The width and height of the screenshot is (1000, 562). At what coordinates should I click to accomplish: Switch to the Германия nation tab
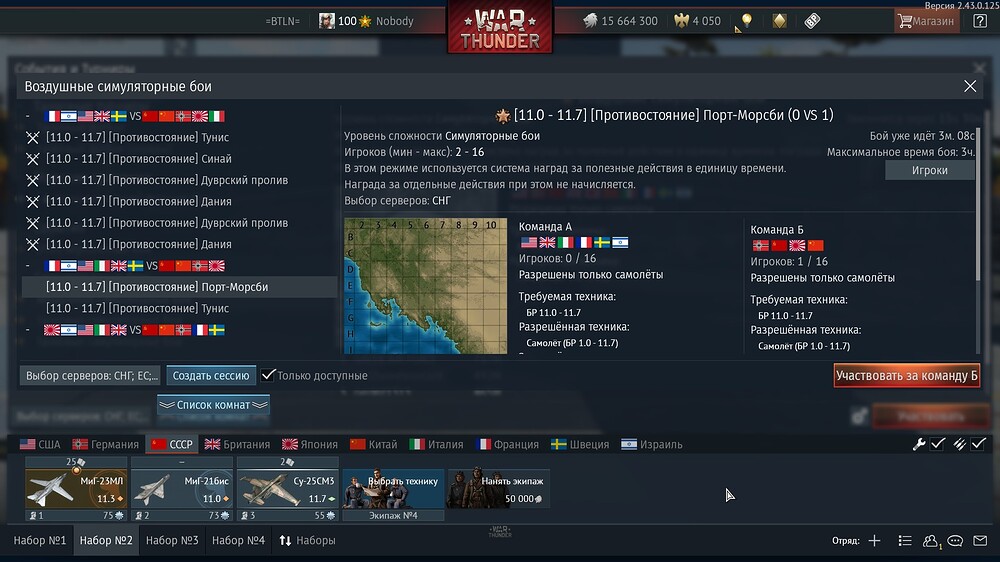tap(105, 444)
